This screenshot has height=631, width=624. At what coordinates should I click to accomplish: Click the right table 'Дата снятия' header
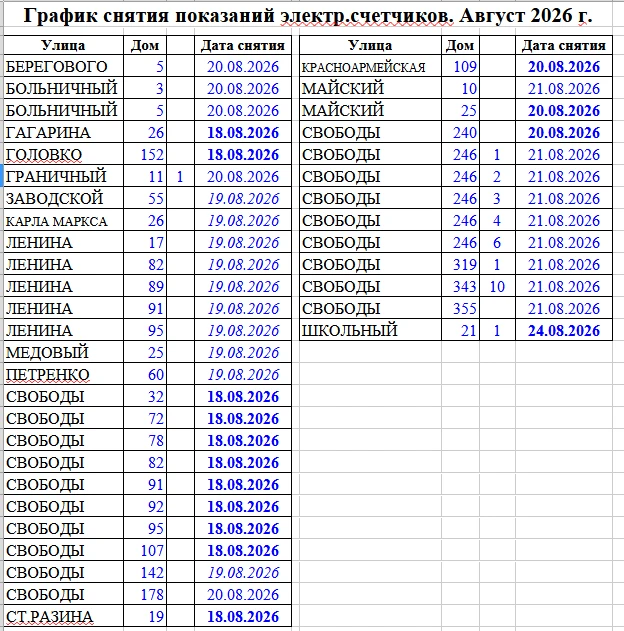(564, 45)
